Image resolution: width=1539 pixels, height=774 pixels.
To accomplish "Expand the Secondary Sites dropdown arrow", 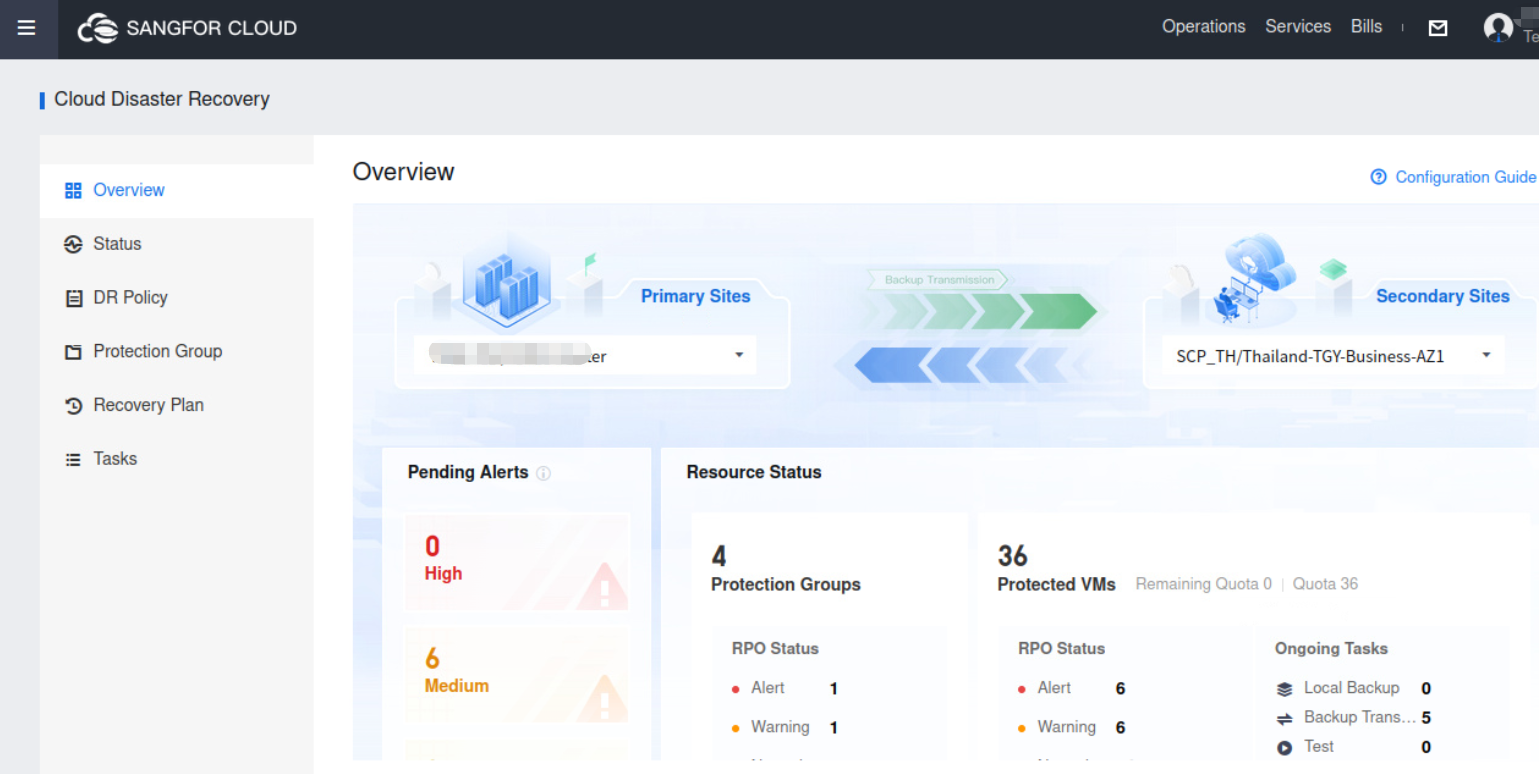I will [1487, 356].
